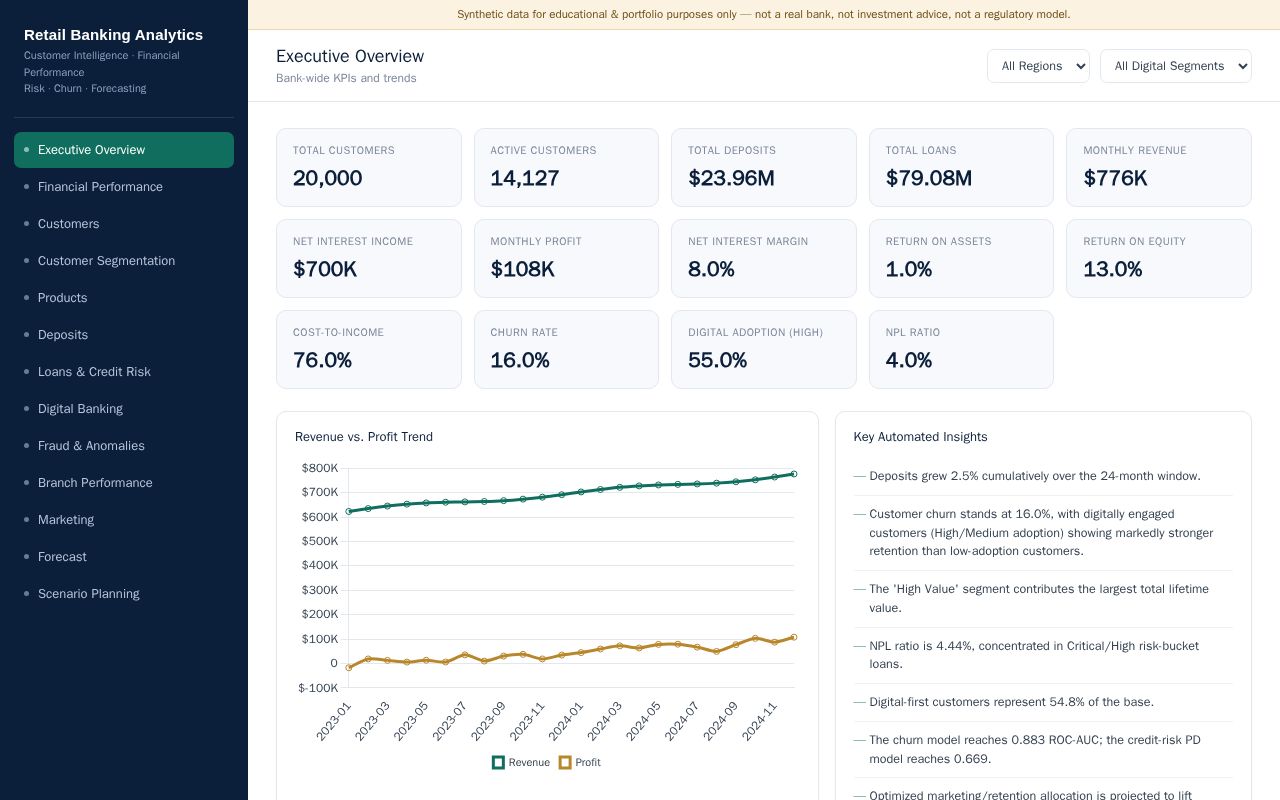The height and width of the screenshot is (800, 1280).
Task: Click NPL Ratio 4.0% value
Action: [x=909, y=361]
